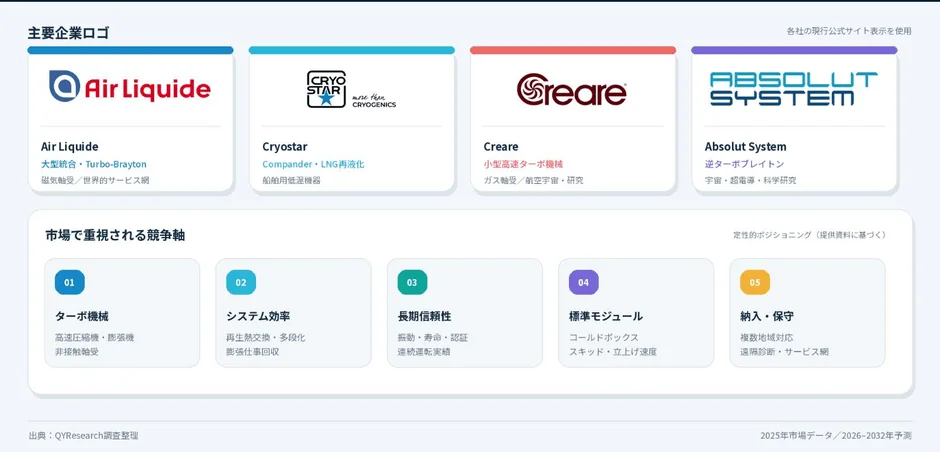The width and height of the screenshot is (940, 452).
Task: Click the '出典：QYResearch調査整理' source footer
Action: pos(83,436)
